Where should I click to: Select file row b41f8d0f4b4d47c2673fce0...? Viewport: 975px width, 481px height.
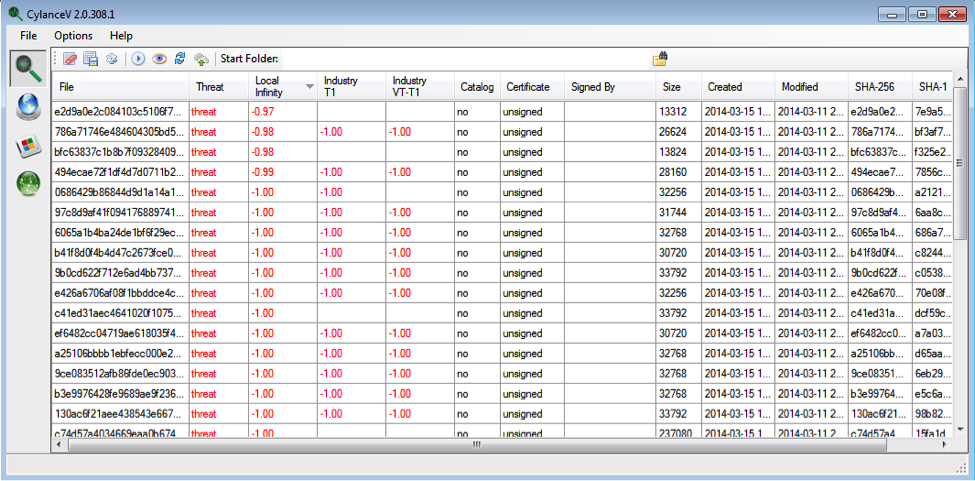(x=502, y=252)
